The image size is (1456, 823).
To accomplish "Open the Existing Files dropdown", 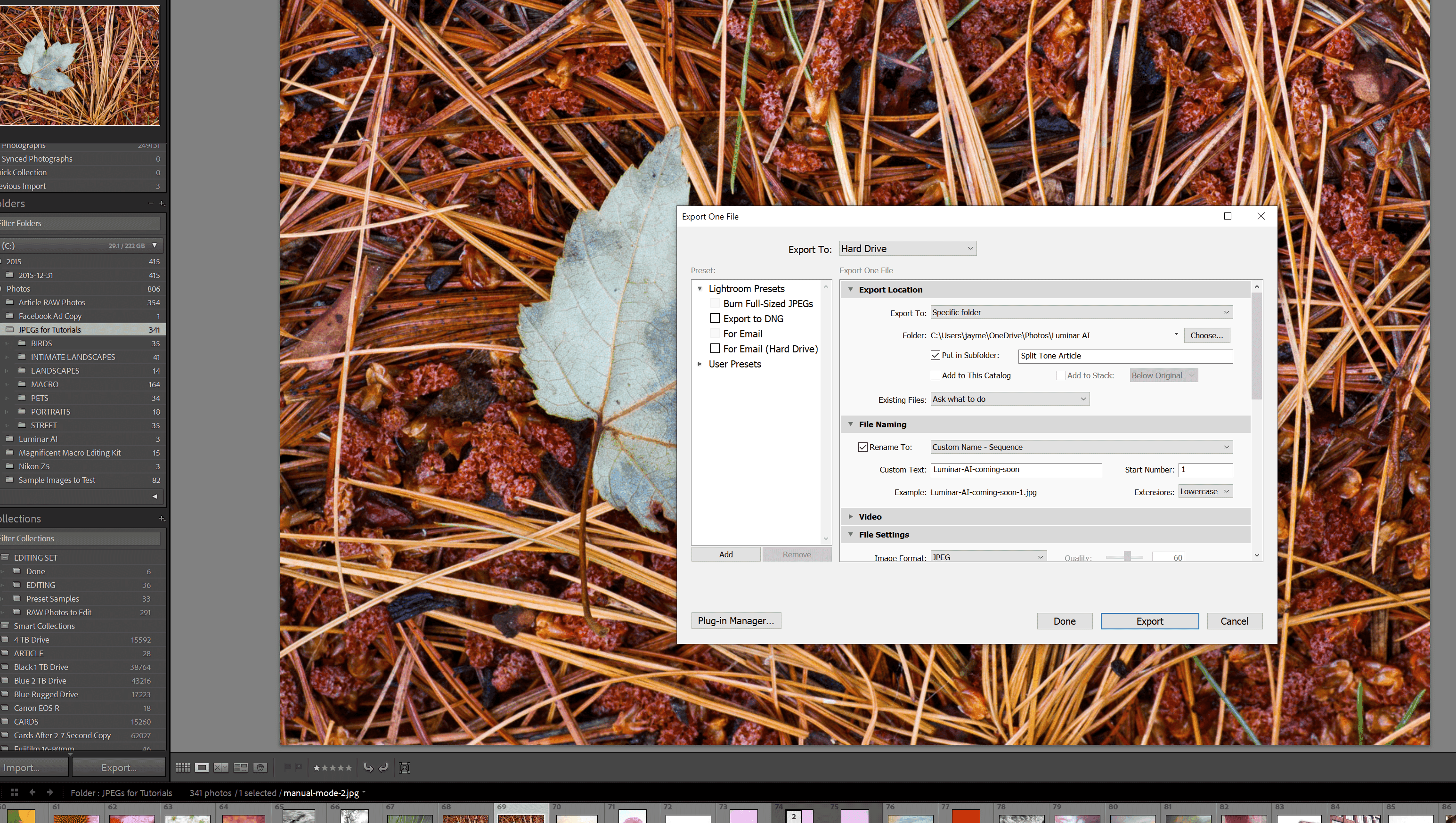I will pos(1009,399).
